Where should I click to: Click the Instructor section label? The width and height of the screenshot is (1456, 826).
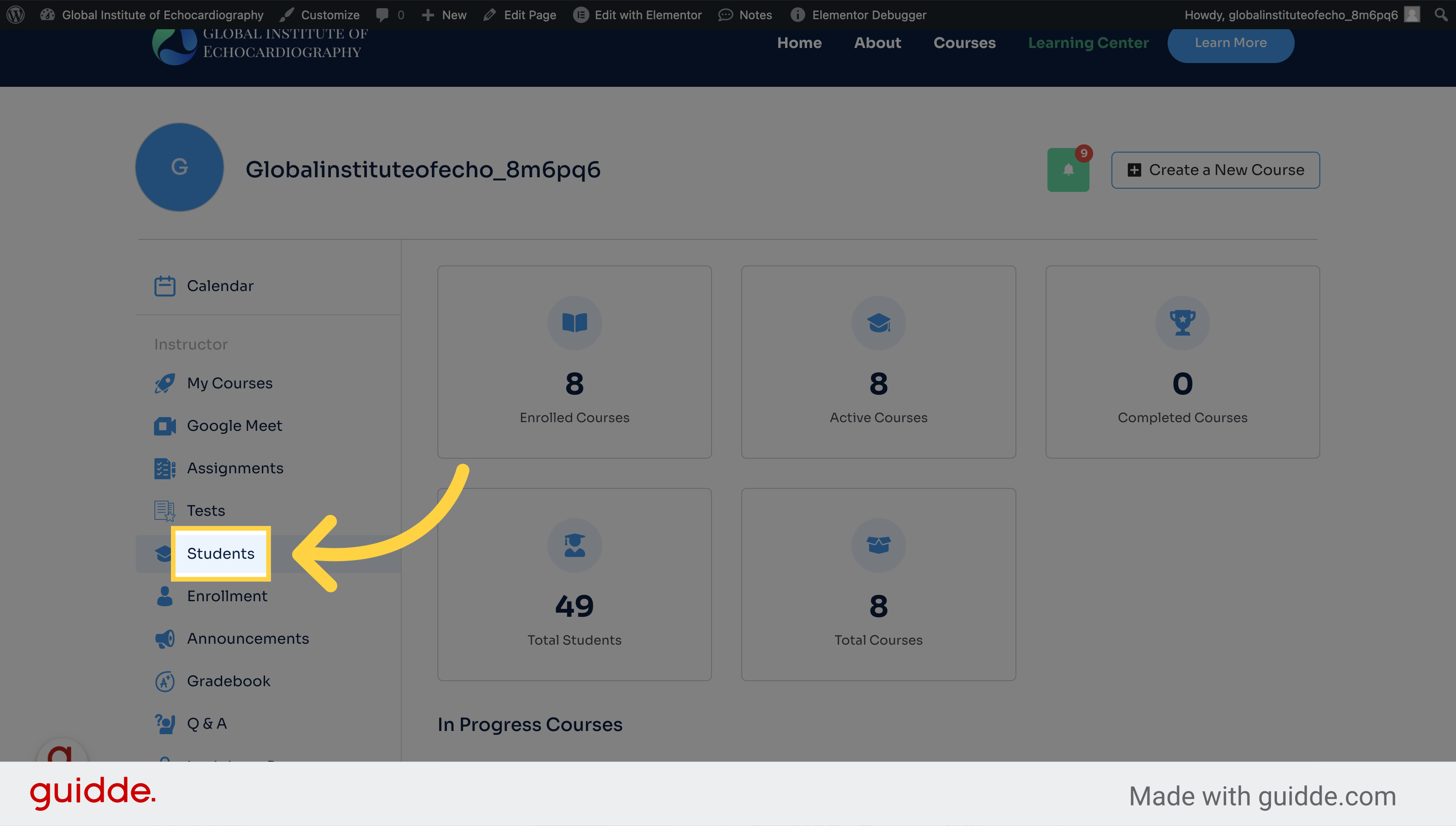pyautogui.click(x=191, y=344)
